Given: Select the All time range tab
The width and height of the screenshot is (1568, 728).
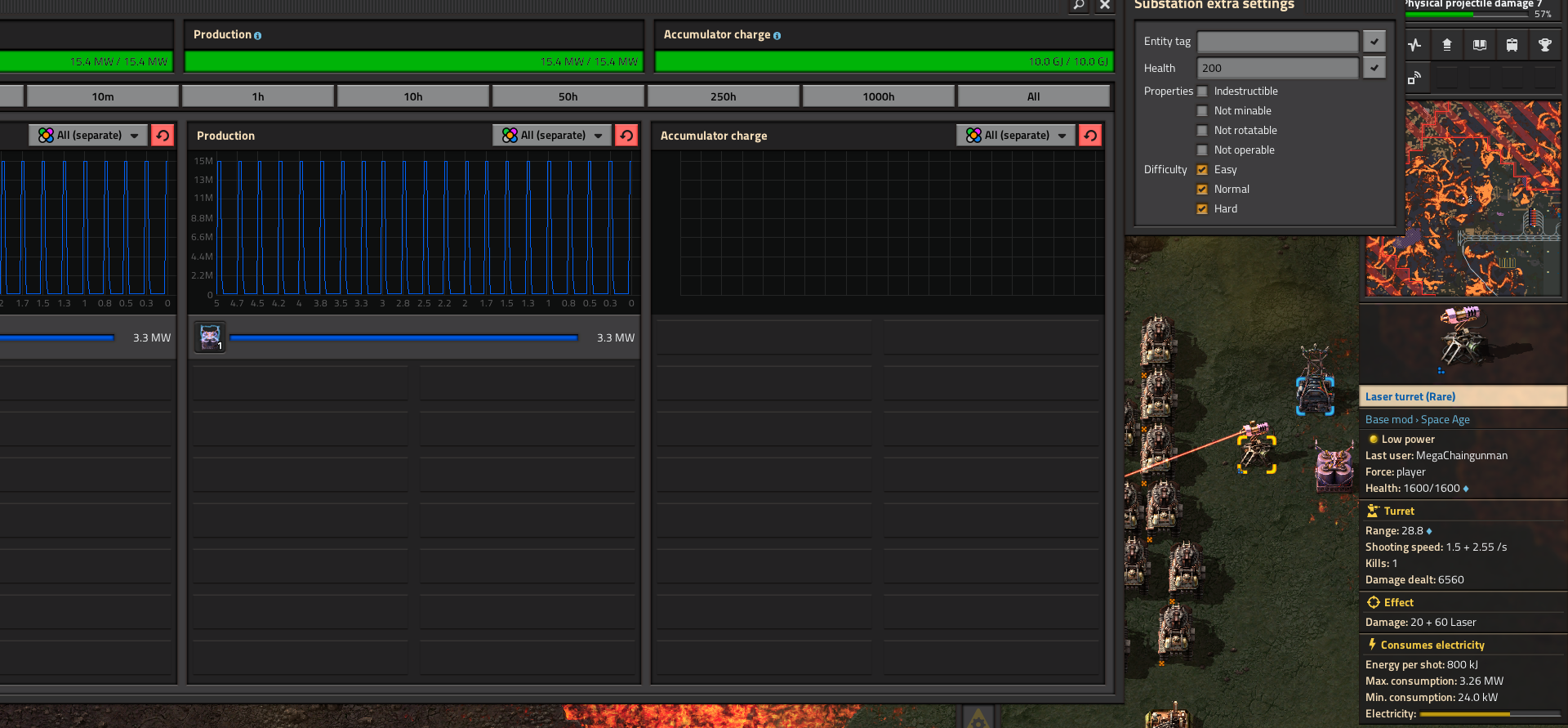Looking at the screenshot, I should (x=1034, y=96).
